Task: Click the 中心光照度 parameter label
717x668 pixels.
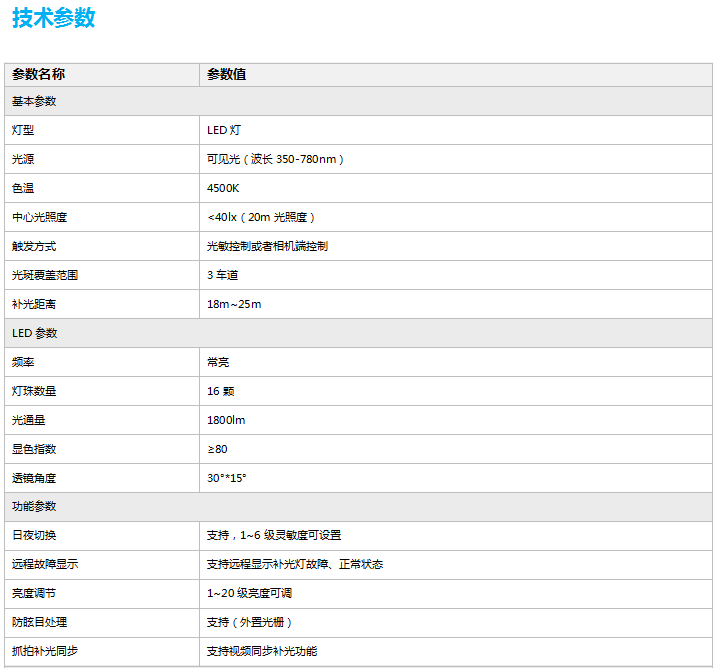Action: coord(39,217)
